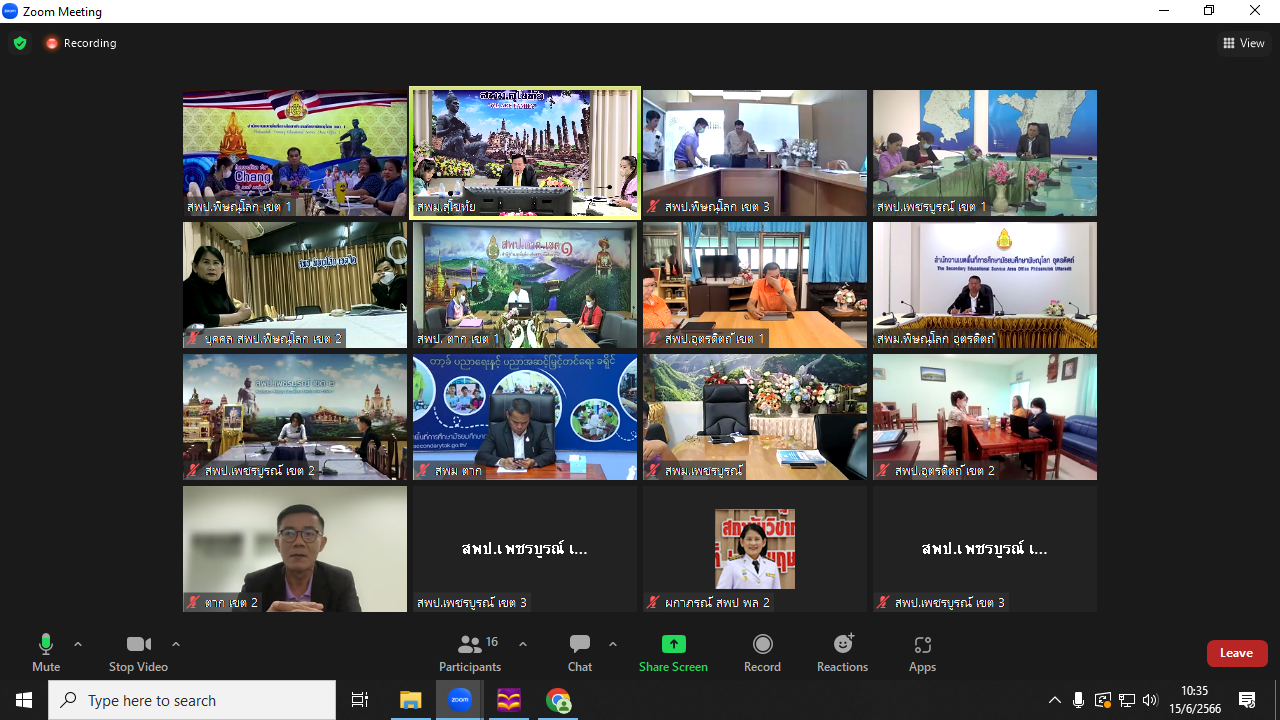Screen dimensions: 1280x720
Task: Toggle Stop Video camera button
Action: (138, 652)
